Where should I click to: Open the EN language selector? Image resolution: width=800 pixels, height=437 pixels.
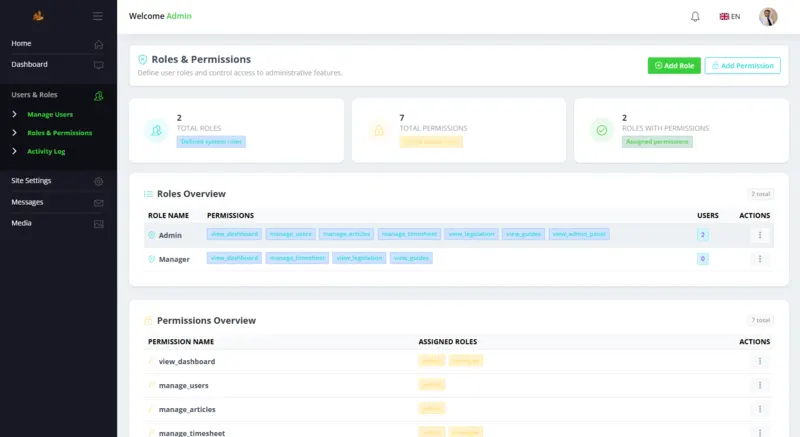pyautogui.click(x=730, y=17)
